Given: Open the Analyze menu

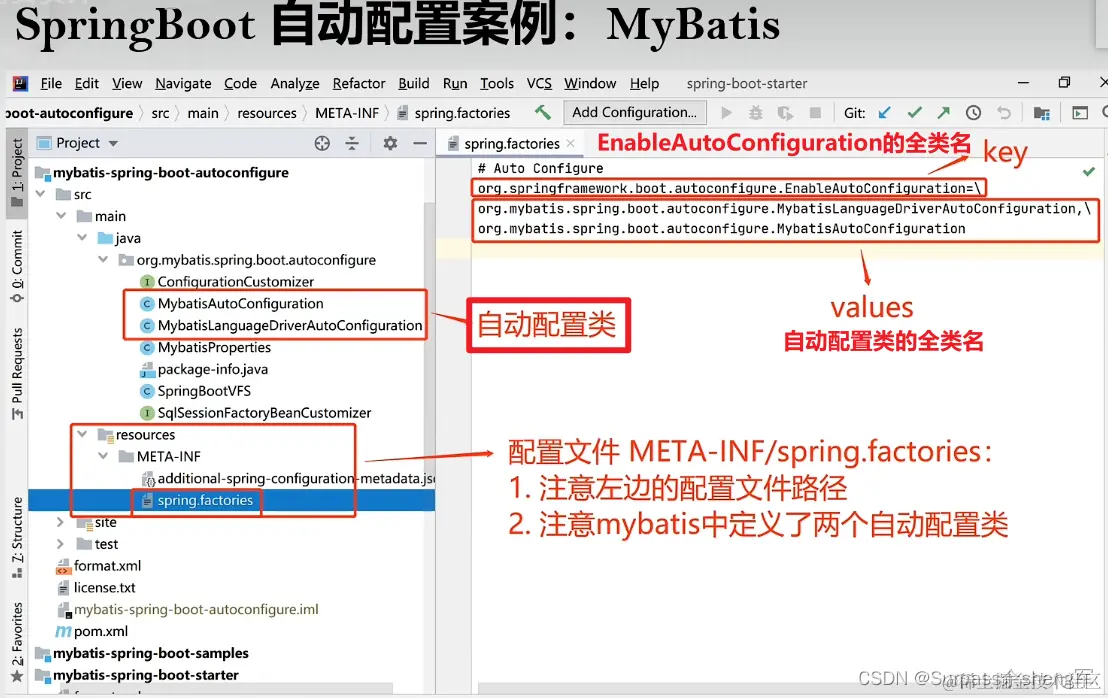Looking at the screenshot, I should click(x=295, y=83).
